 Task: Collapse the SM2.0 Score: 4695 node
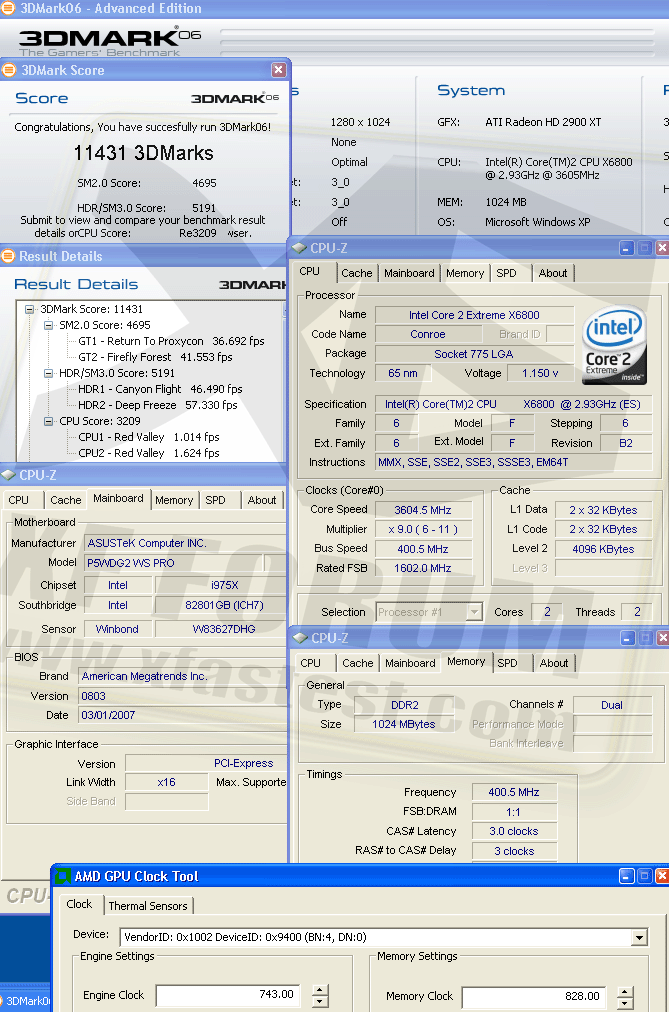point(48,325)
